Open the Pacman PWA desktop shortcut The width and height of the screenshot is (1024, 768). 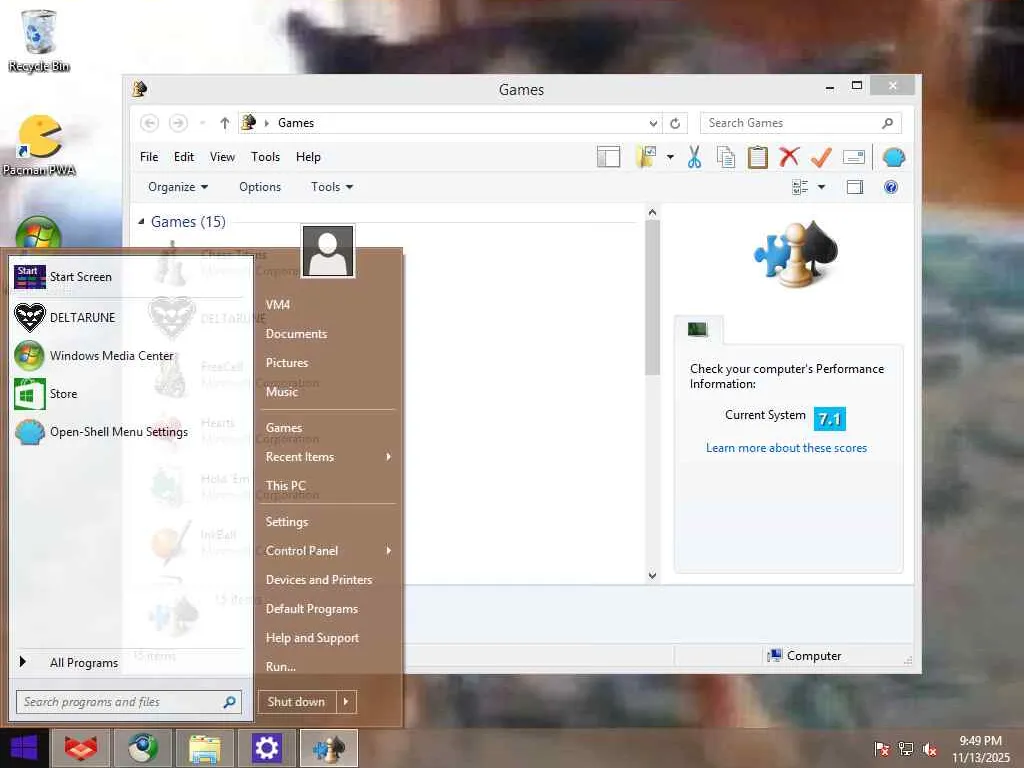click(x=39, y=145)
